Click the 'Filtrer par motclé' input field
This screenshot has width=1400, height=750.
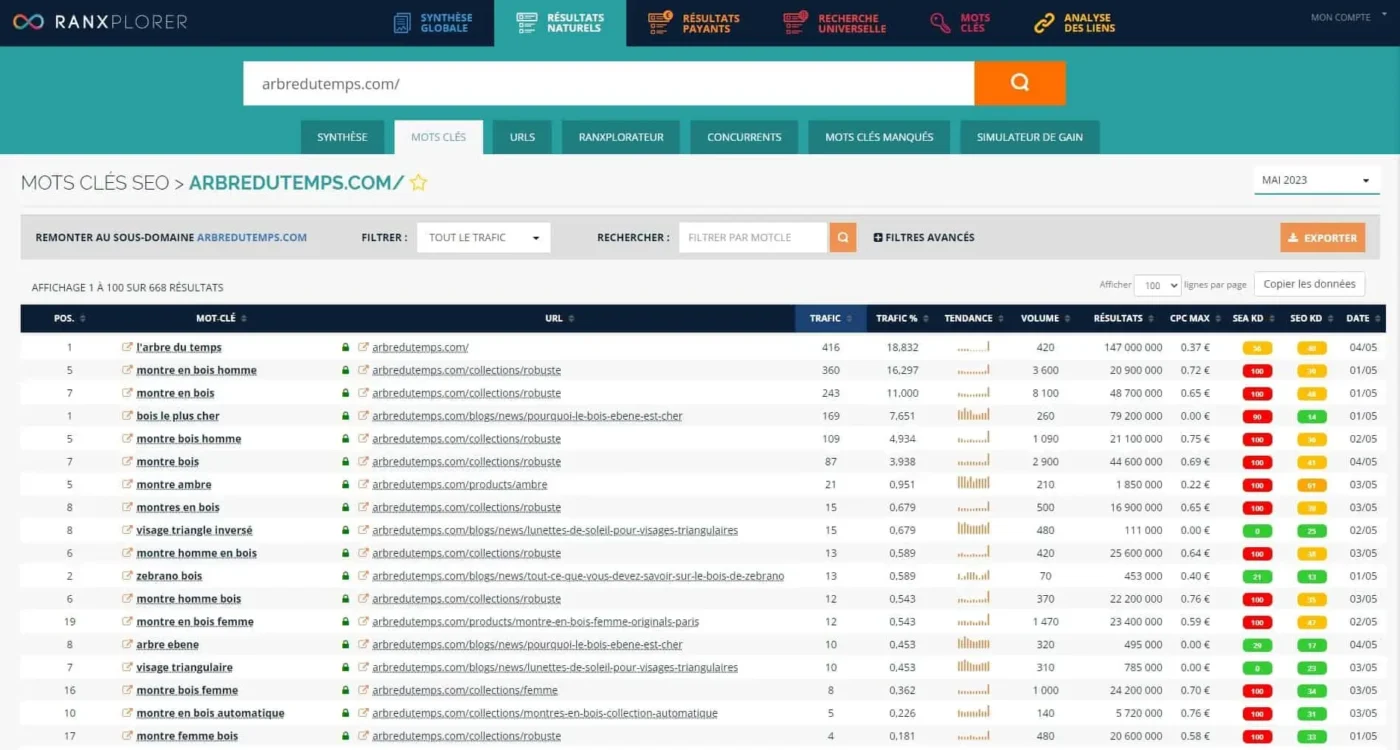[753, 237]
